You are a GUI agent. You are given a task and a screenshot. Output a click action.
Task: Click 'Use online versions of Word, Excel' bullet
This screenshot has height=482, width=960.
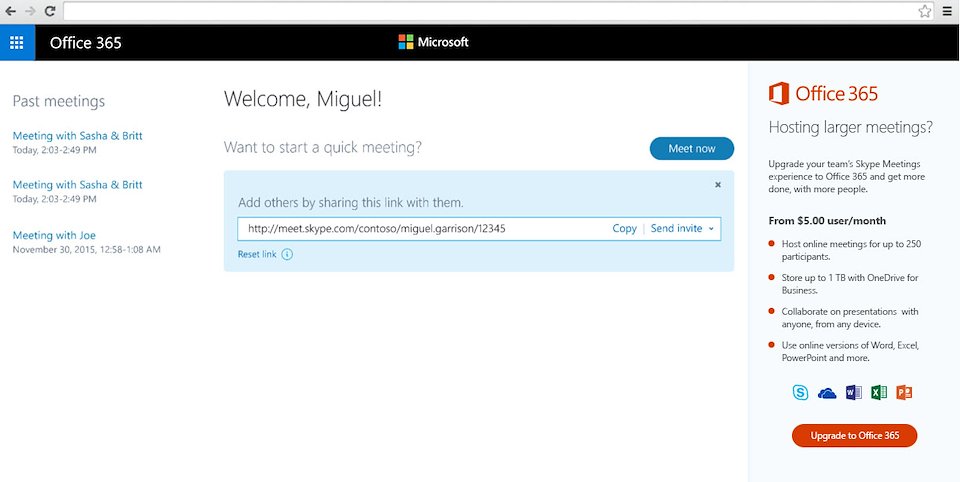click(850, 352)
